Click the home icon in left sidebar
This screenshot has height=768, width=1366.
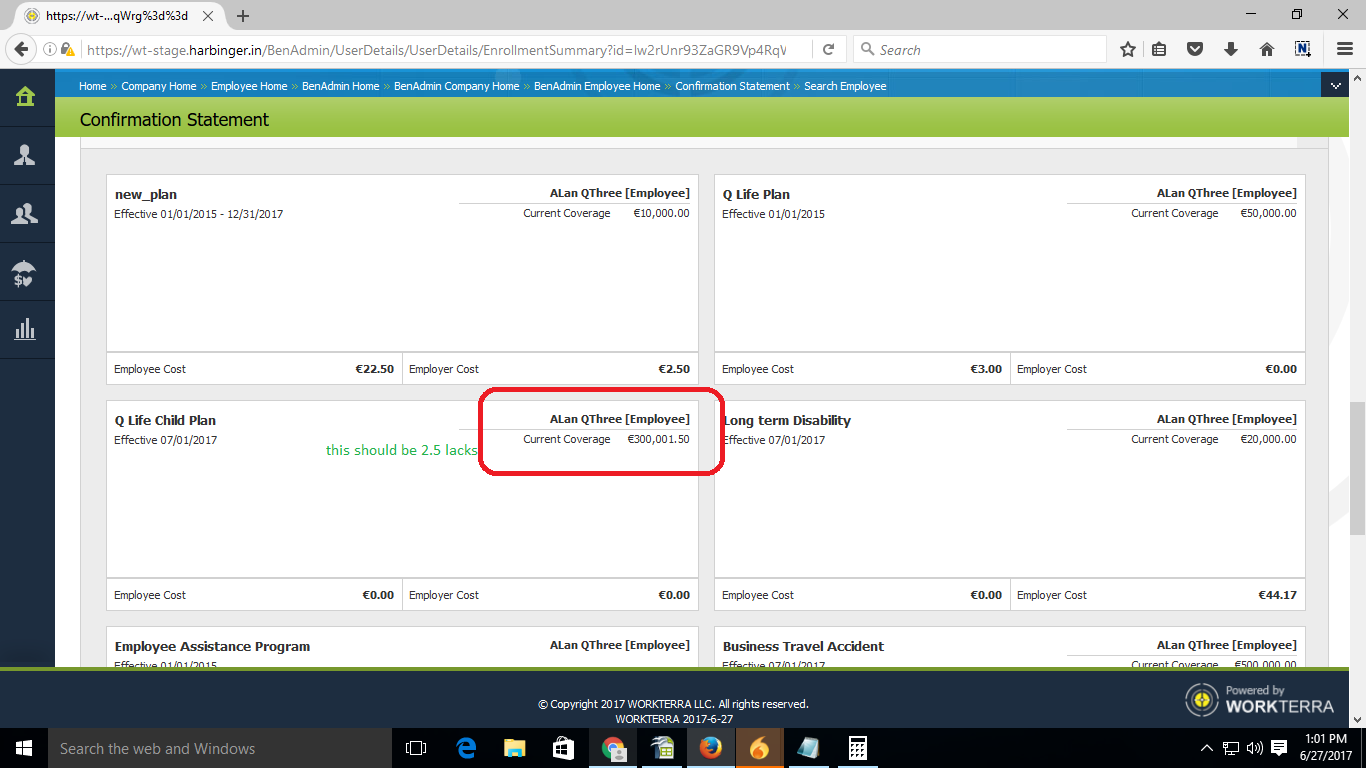(x=25, y=96)
